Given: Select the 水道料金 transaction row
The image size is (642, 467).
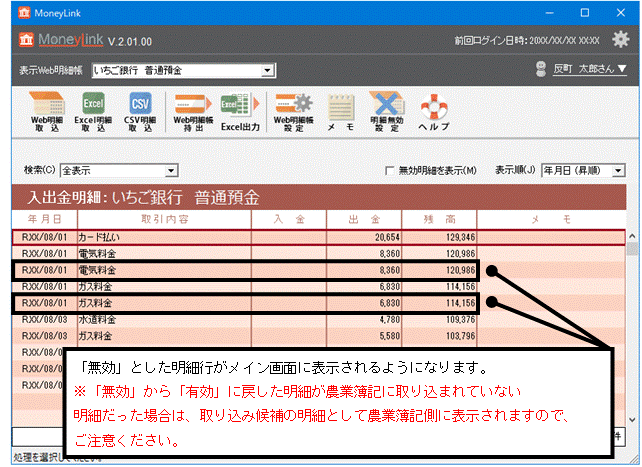Looking at the screenshot, I should click(319, 319).
